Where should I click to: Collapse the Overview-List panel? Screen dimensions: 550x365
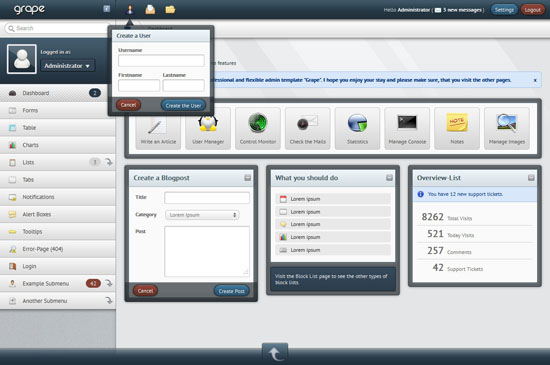coord(531,178)
